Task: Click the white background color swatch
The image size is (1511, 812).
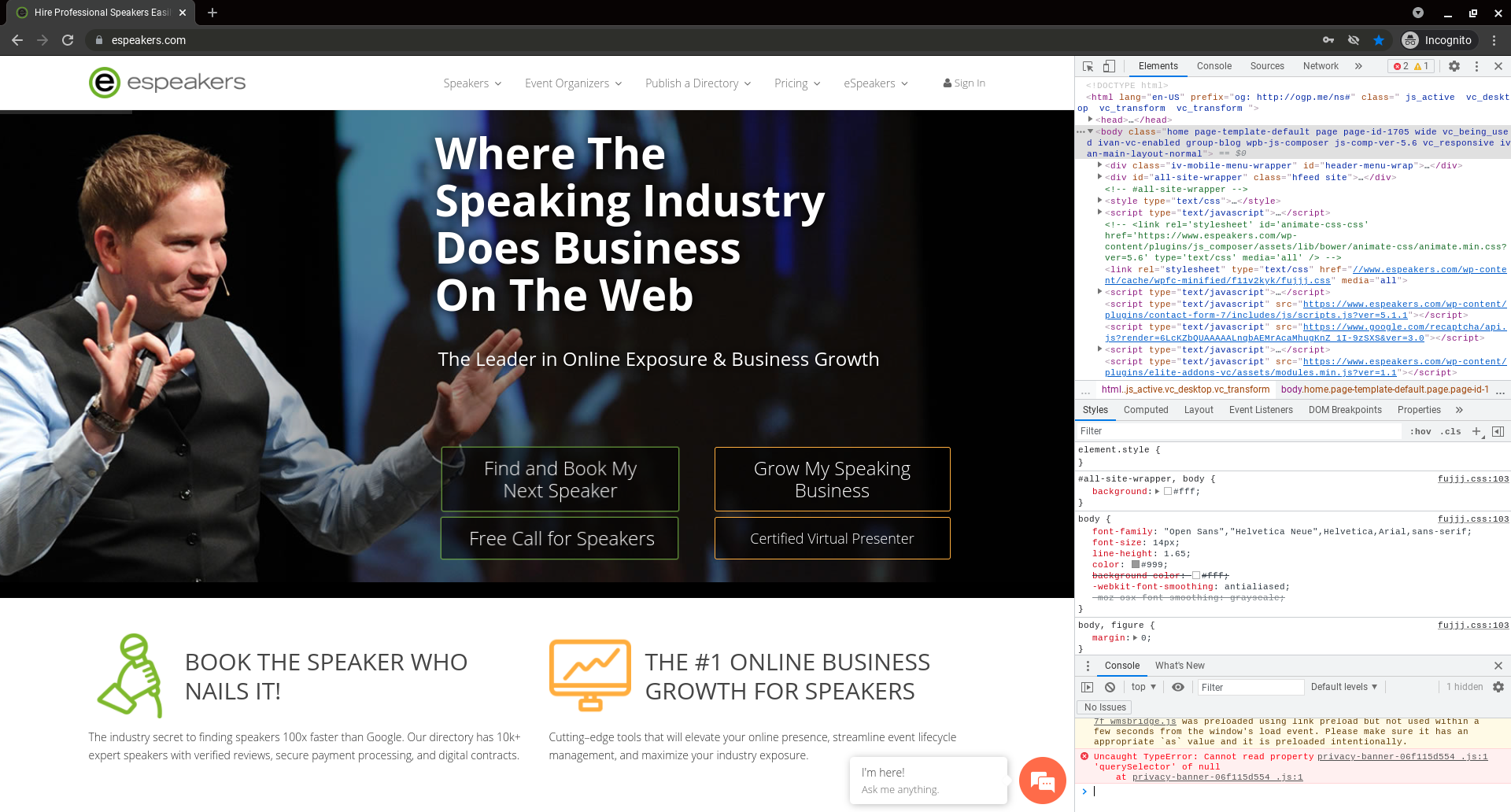Action: (x=1168, y=492)
